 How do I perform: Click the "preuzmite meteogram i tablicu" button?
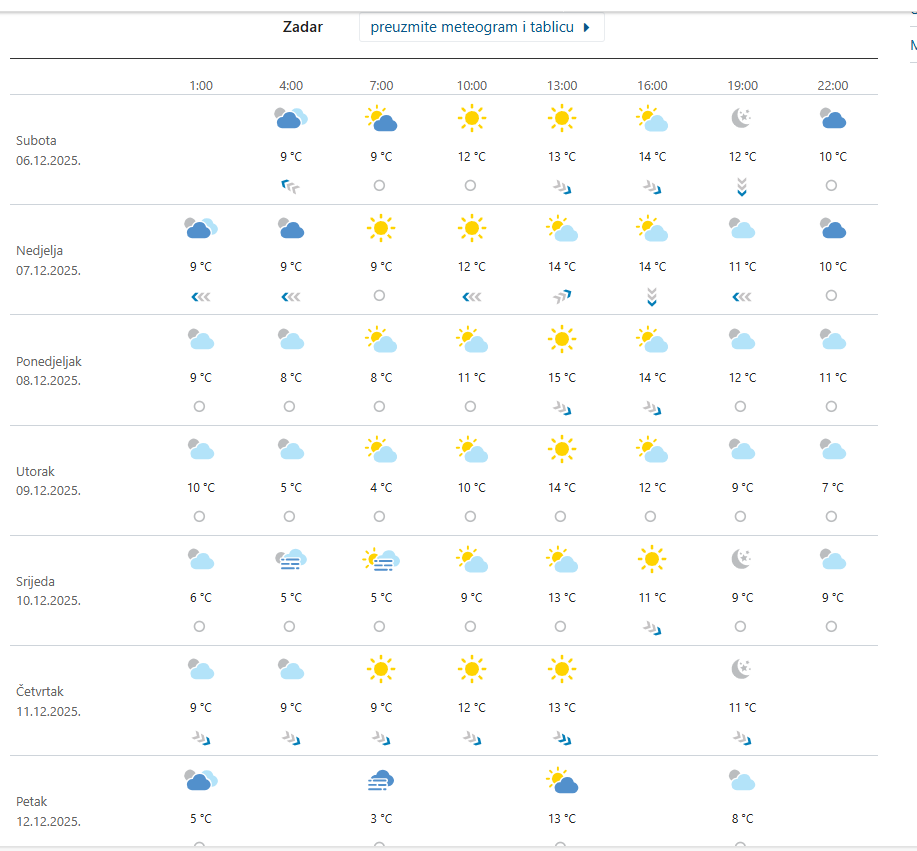[x=481, y=27]
